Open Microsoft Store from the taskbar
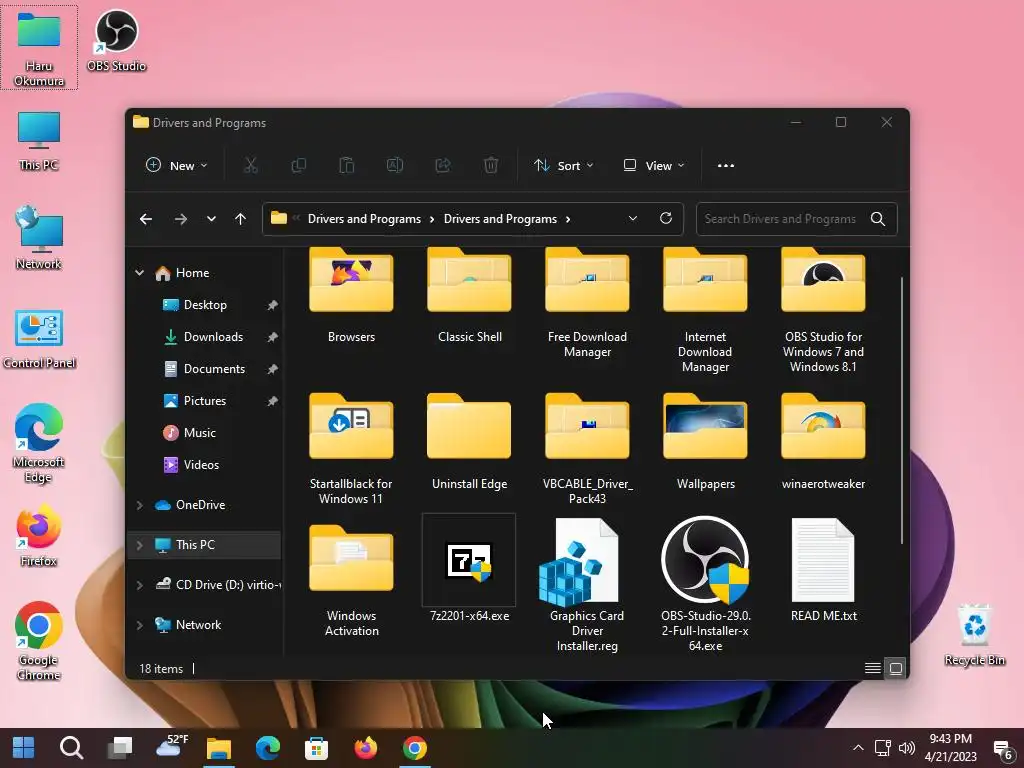The height and width of the screenshot is (768, 1024). [317, 748]
